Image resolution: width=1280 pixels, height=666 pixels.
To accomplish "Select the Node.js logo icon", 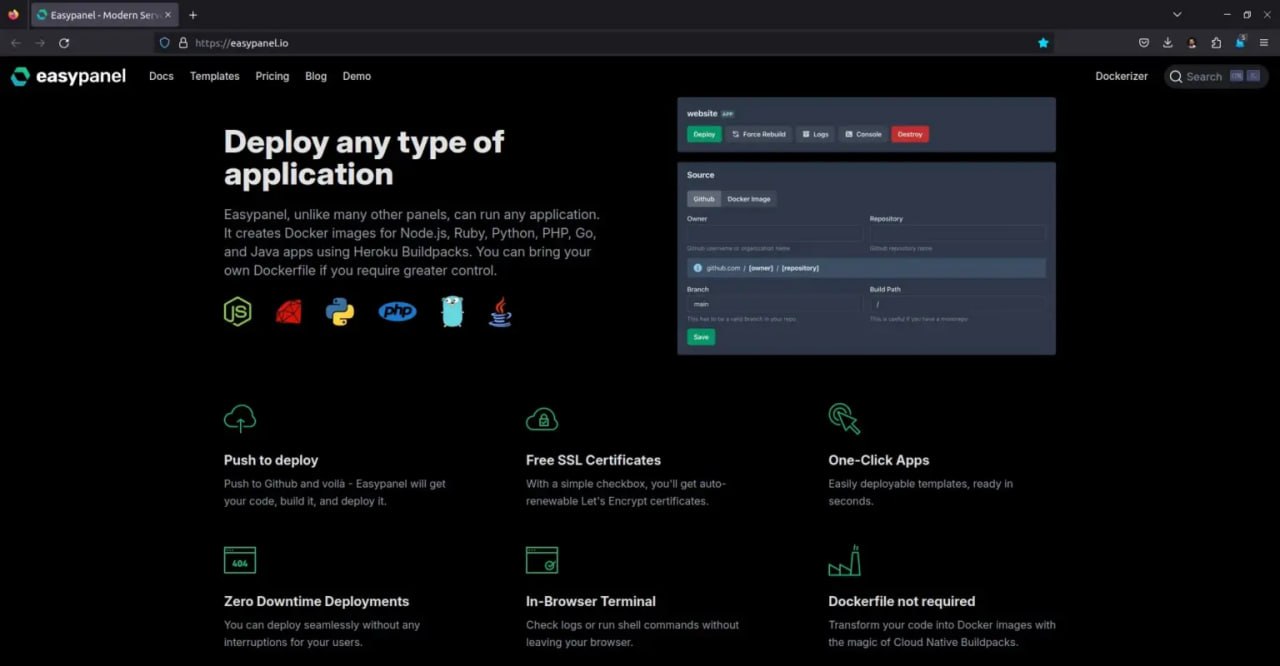I will coord(237,311).
